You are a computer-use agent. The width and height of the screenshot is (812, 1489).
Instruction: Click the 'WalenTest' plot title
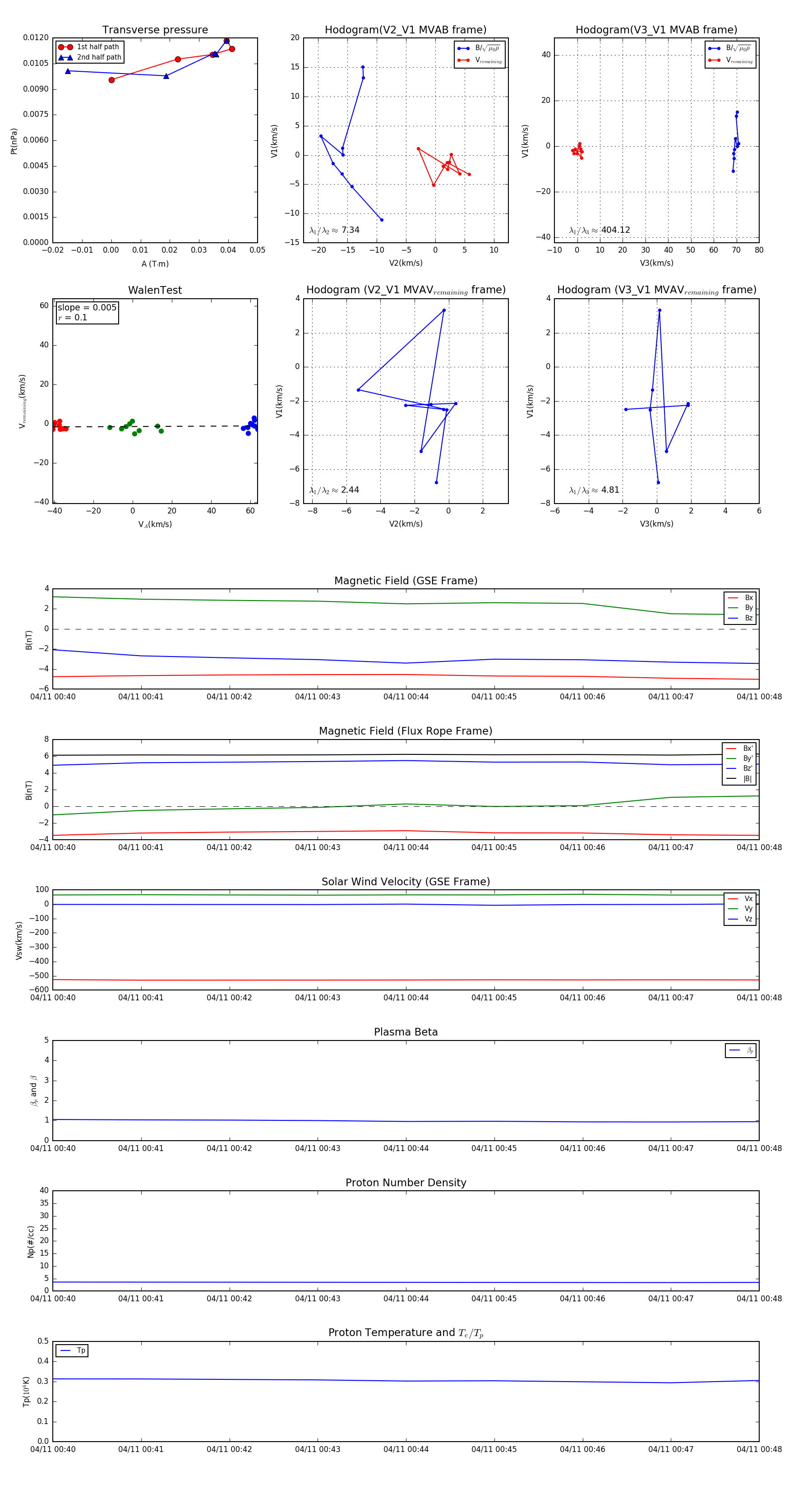click(x=155, y=290)
